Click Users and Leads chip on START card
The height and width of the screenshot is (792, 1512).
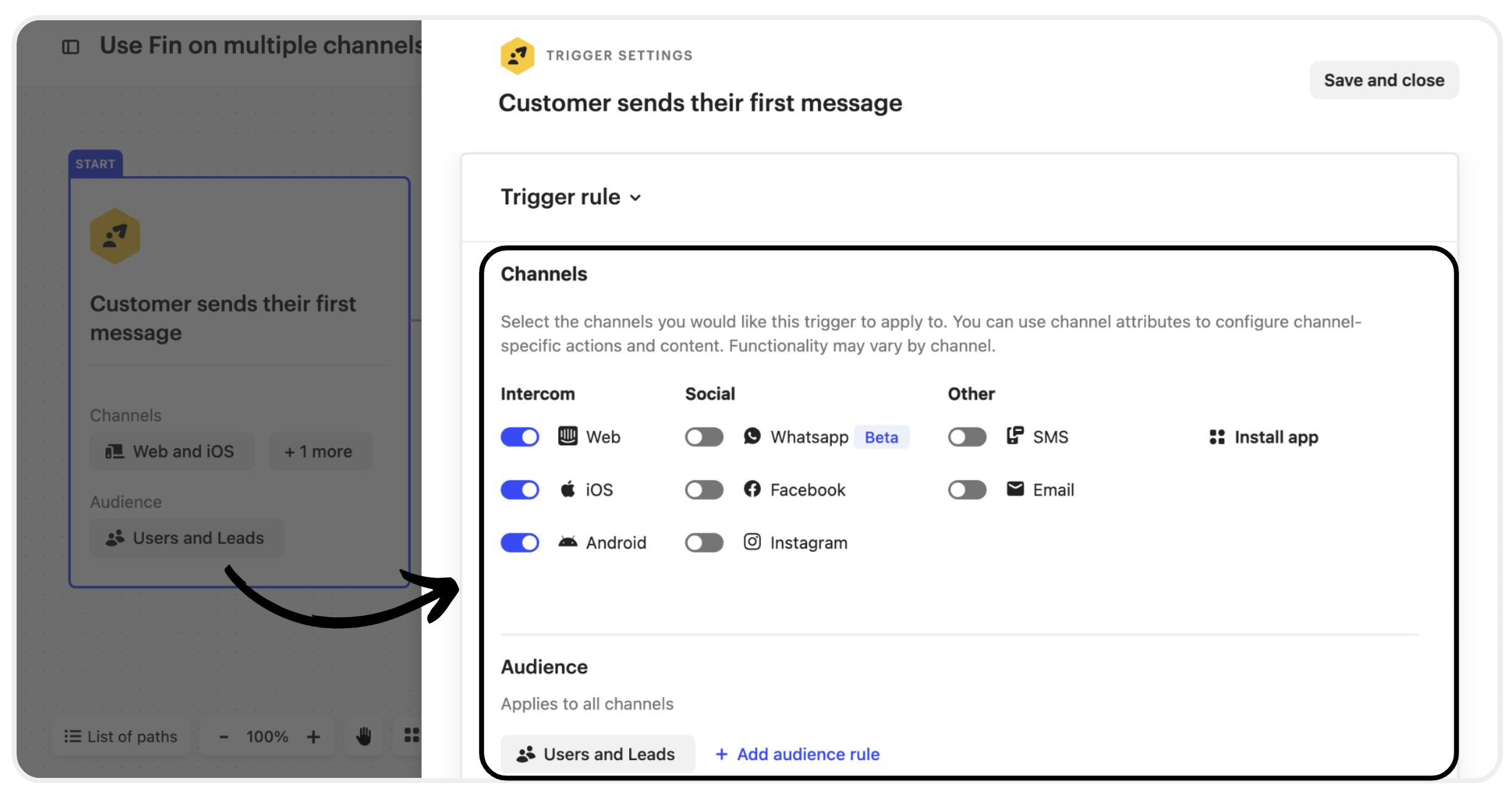coord(187,538)
